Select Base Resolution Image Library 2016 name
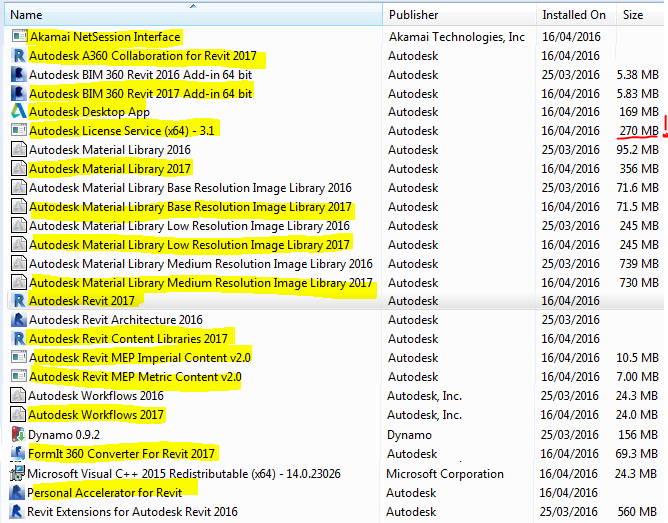The image size is (668, 523). tap(190, 188)
